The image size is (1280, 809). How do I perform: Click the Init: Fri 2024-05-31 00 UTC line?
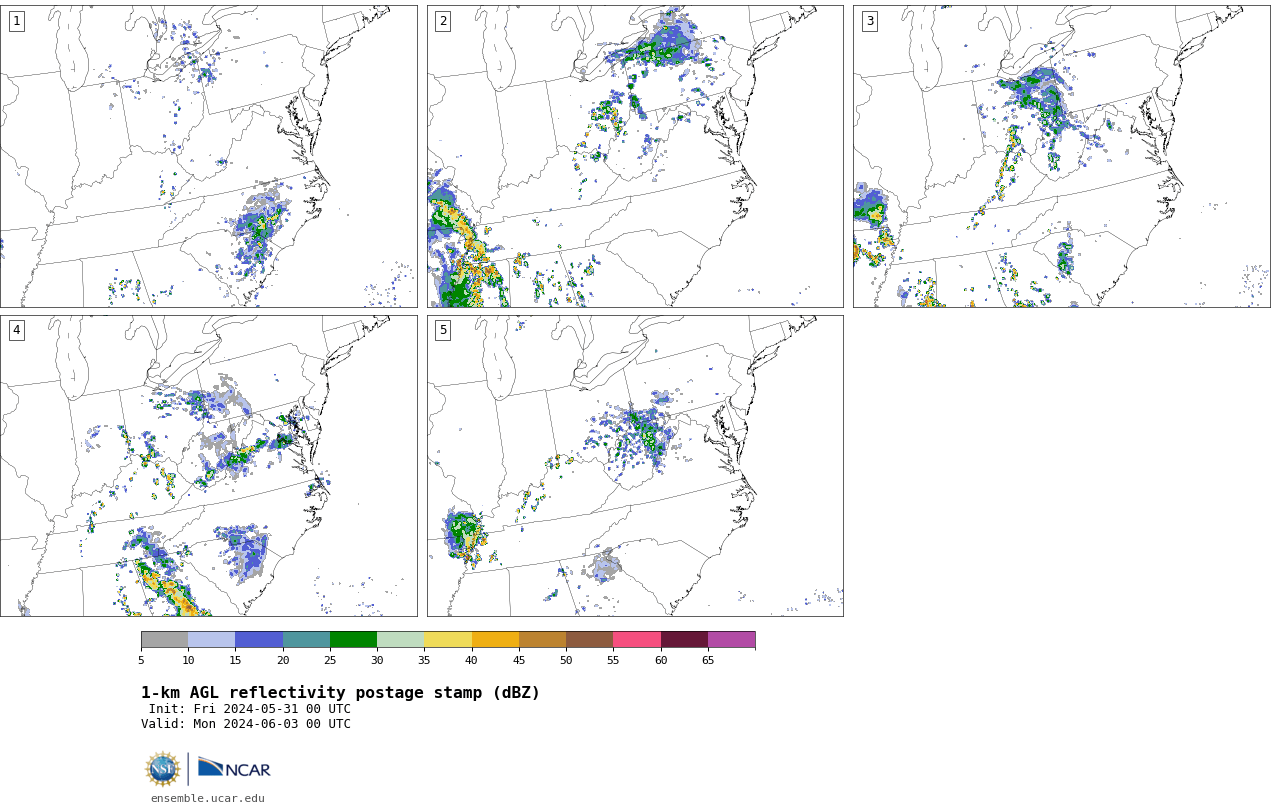250,709
